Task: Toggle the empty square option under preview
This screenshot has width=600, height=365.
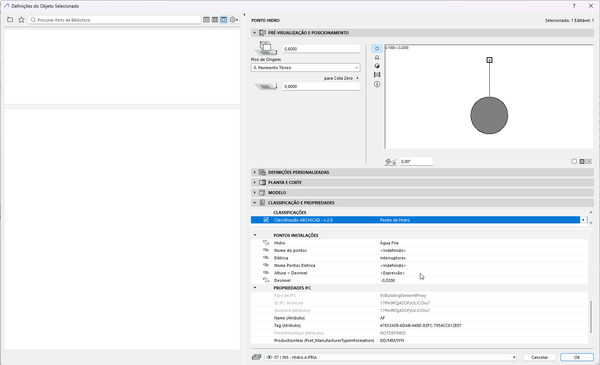Action: point(574,161)
